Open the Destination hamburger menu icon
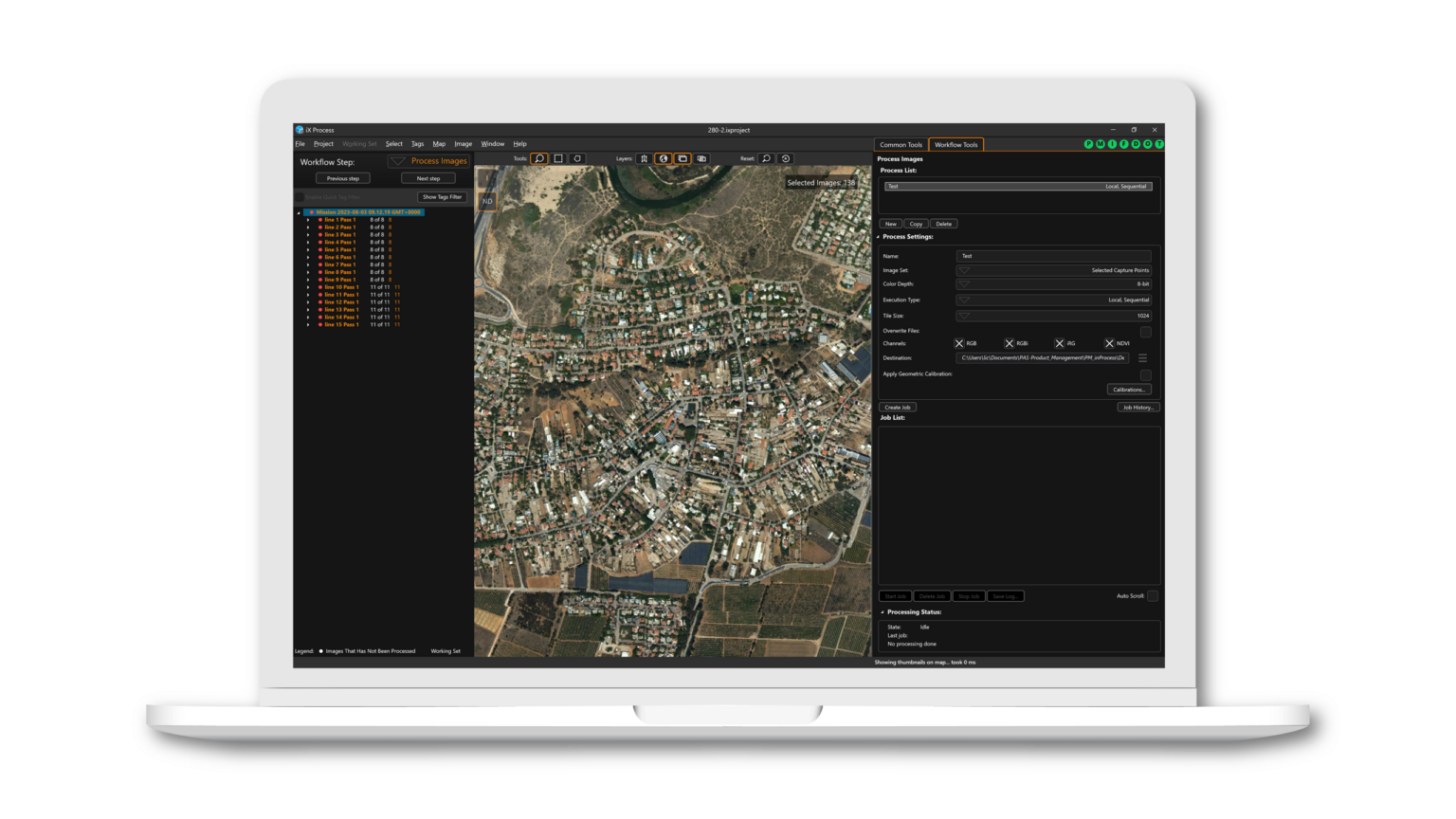Screen dimensions: 1456x819 [1142, 358]
